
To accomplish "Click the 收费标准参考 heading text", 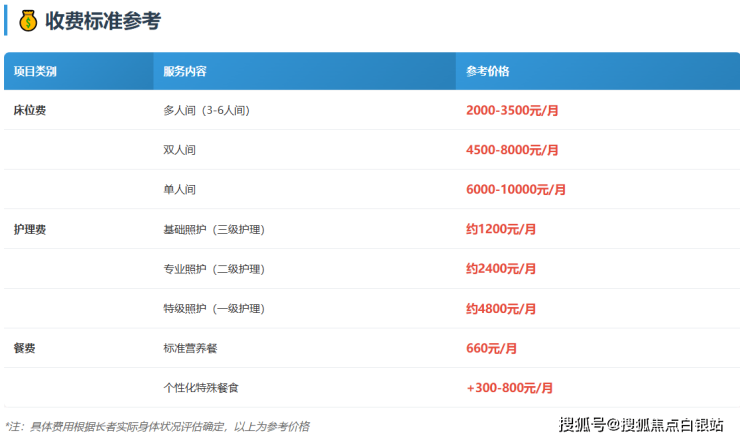I will (x=102, y=21).
